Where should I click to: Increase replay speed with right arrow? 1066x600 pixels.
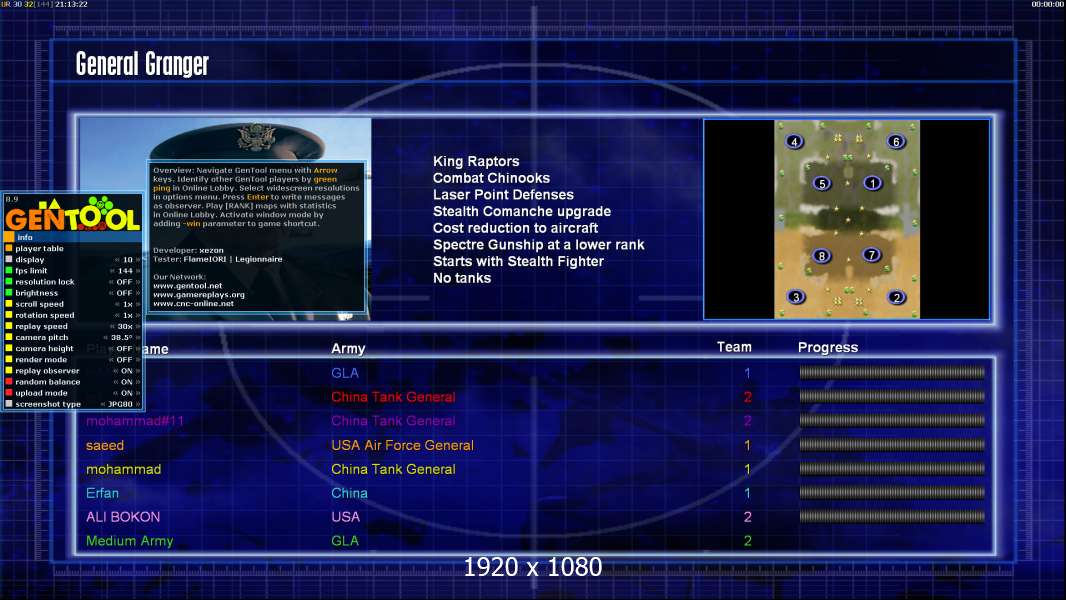pos(138,326)
